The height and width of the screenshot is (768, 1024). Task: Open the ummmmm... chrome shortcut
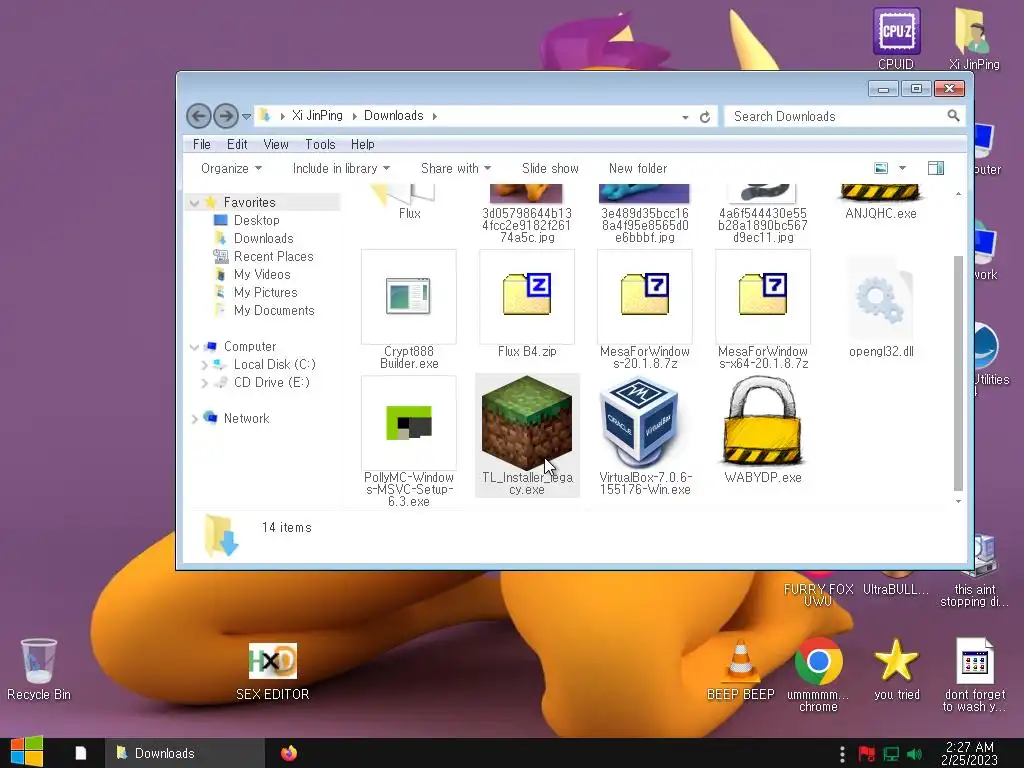point(818,675)
